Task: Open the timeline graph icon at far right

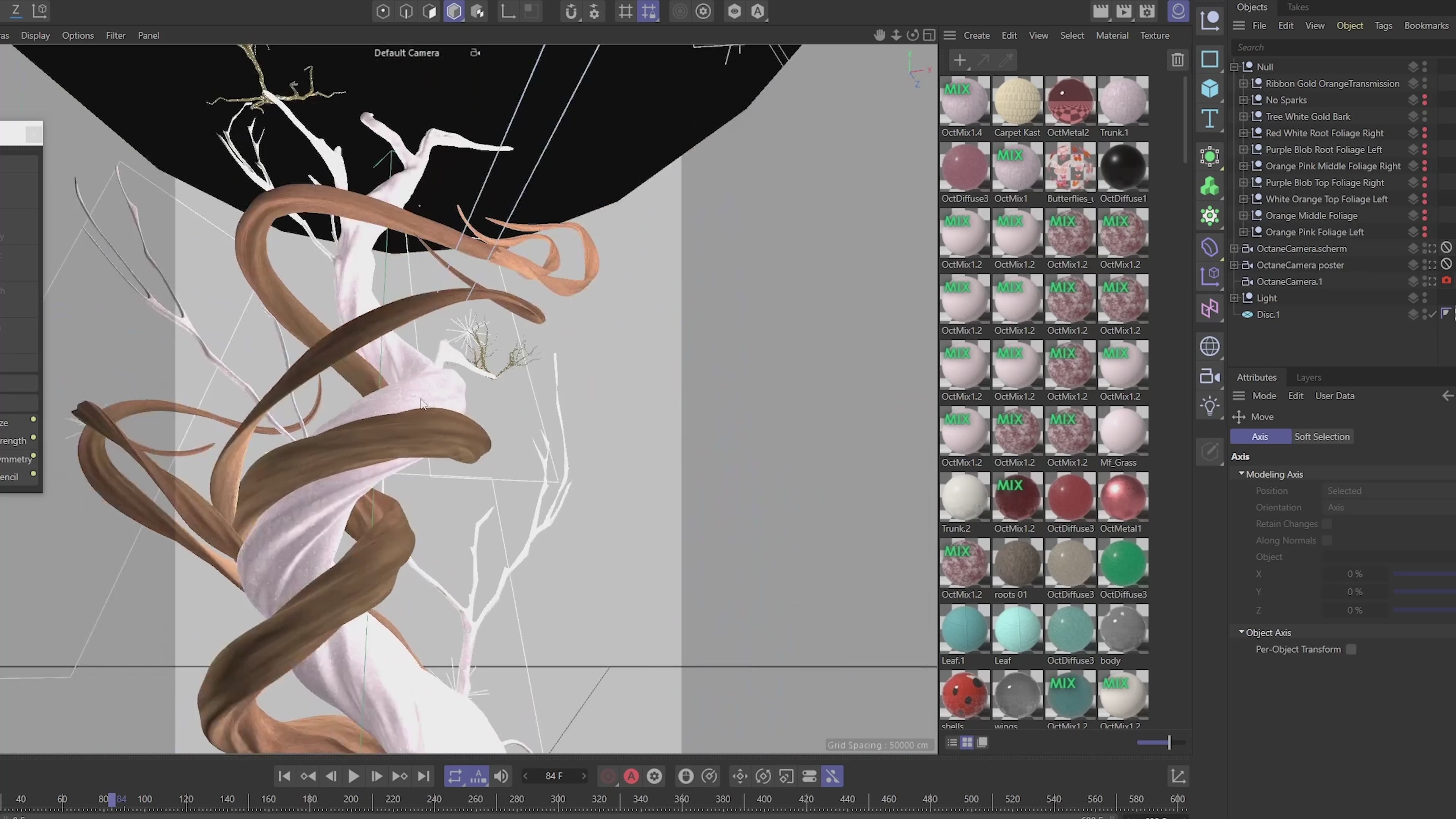Action: (x=1178, y=777)
